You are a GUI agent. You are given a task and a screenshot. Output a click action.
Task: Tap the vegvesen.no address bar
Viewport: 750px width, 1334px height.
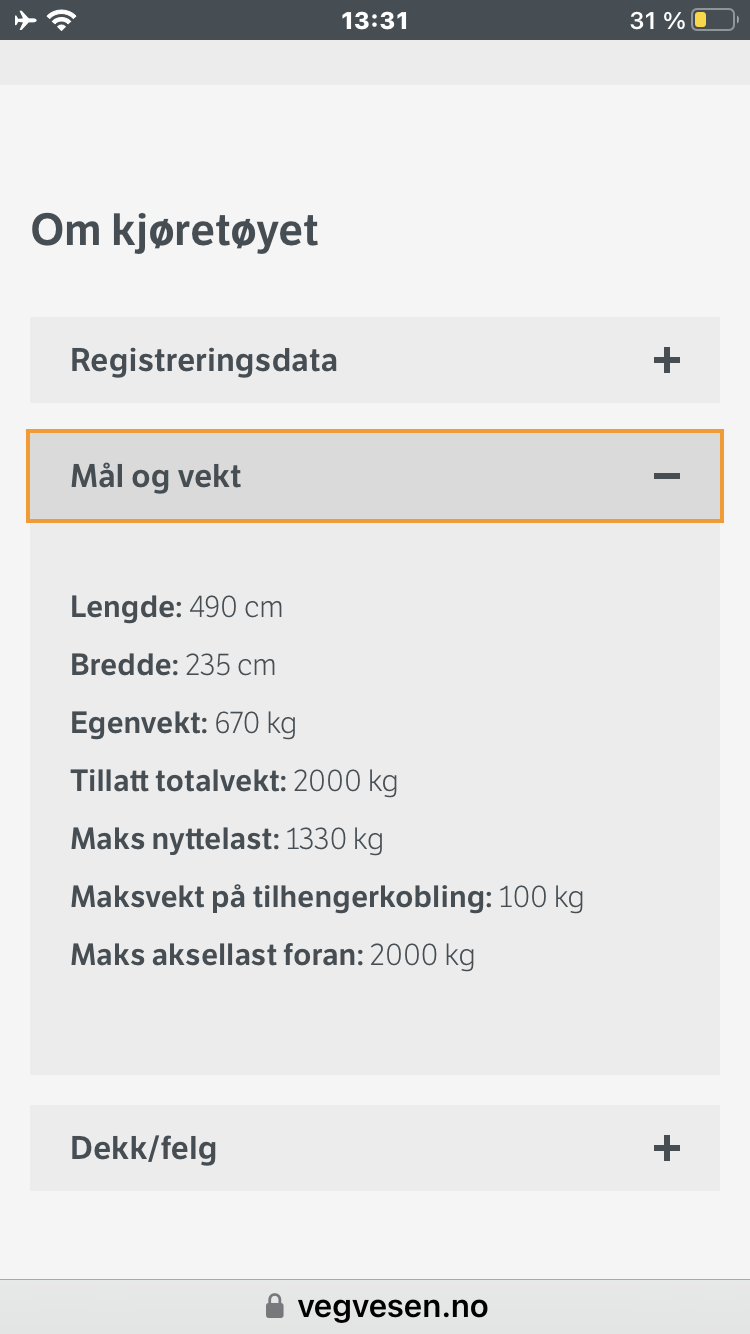(392, 1306)
